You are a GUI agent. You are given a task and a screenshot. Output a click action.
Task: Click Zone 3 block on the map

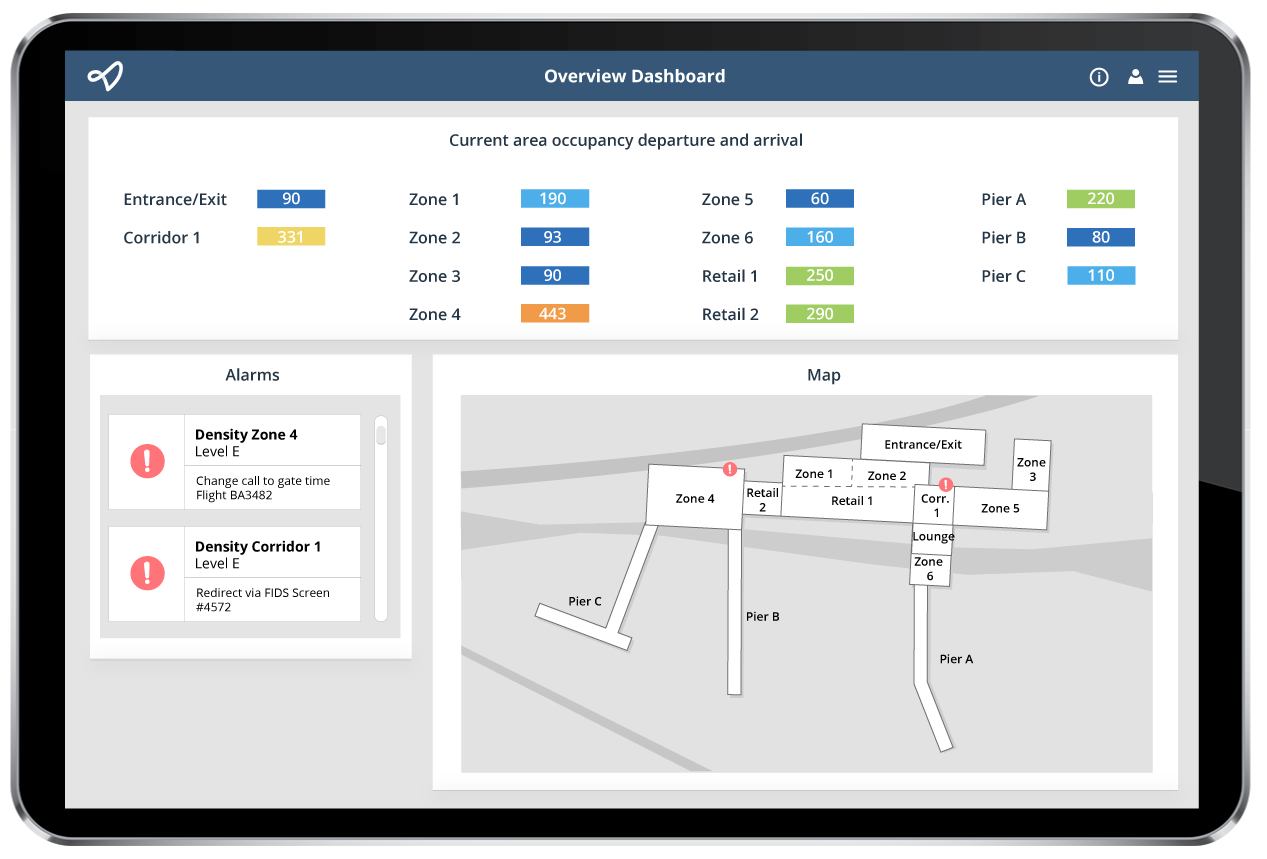1031,468
